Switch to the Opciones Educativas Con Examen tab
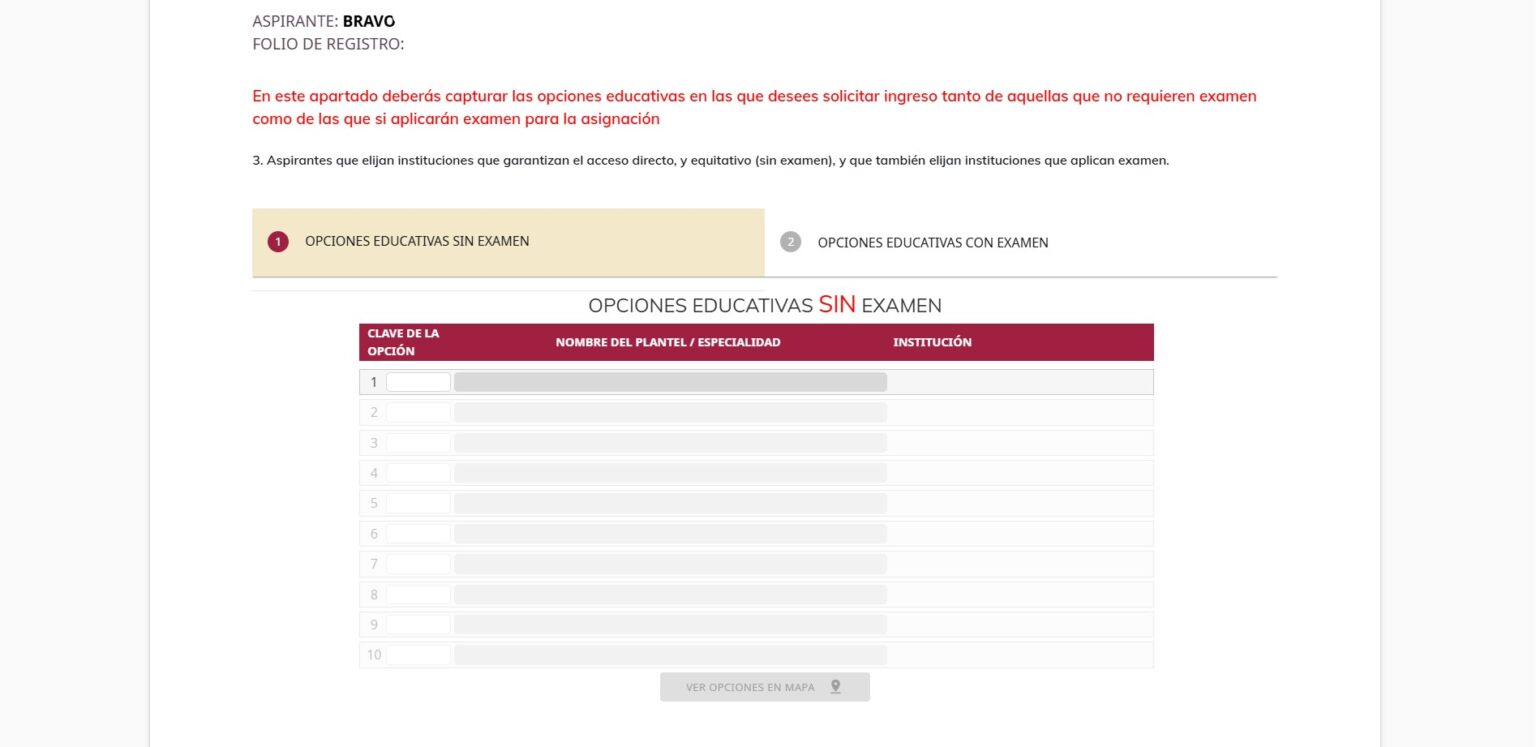Viewport: 1536px width, 747px height. (x=933, y=242)
